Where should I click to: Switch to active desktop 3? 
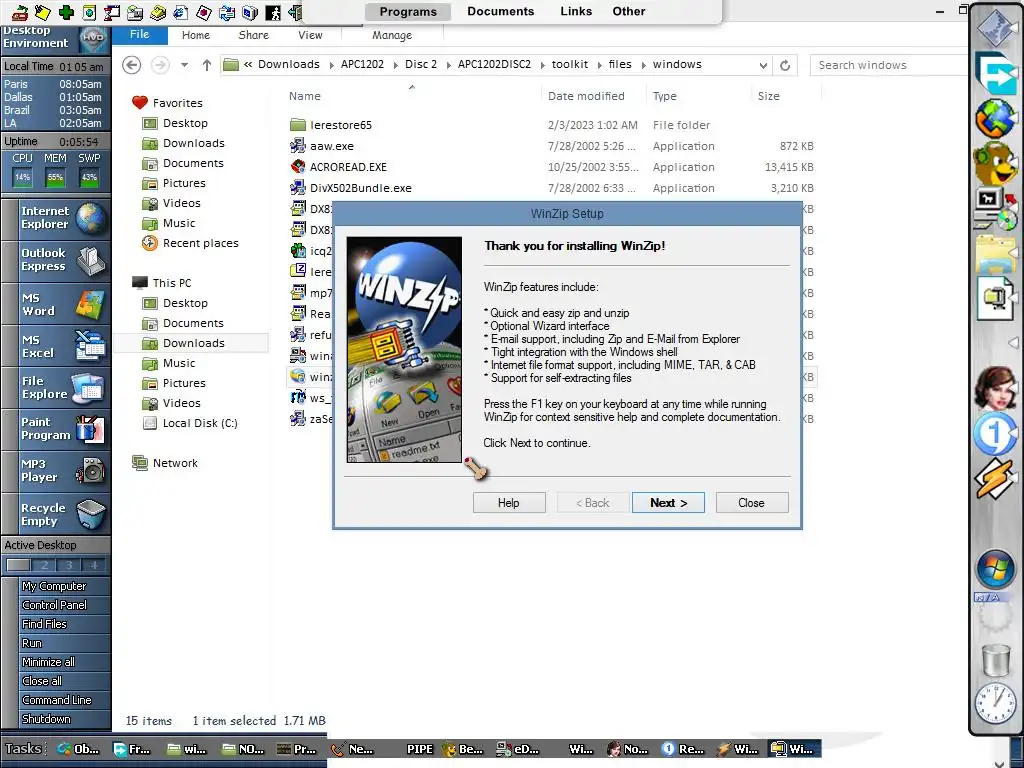[69, 566]
